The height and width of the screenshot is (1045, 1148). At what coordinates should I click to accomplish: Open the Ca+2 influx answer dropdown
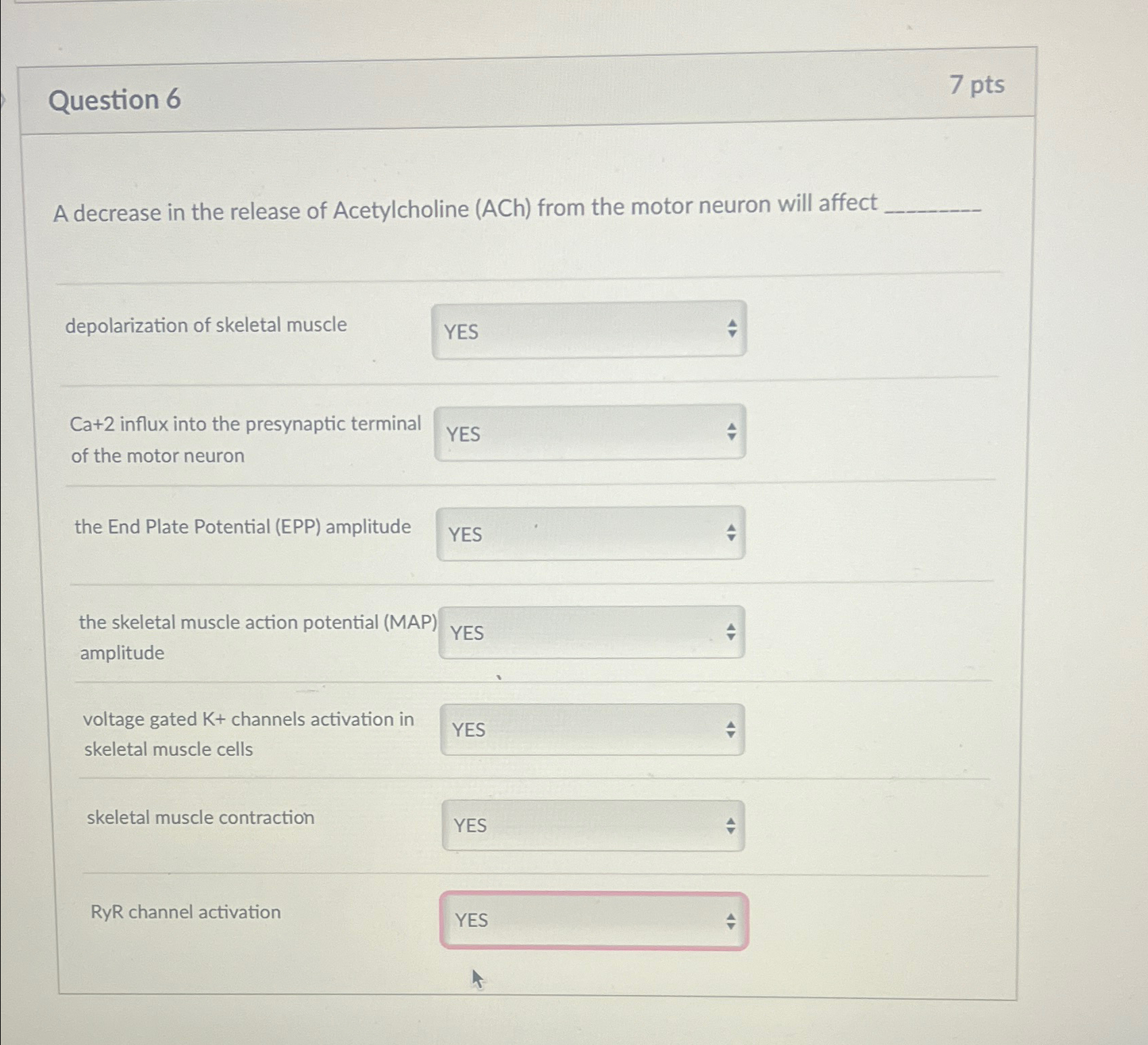click(x=591, y=433)
